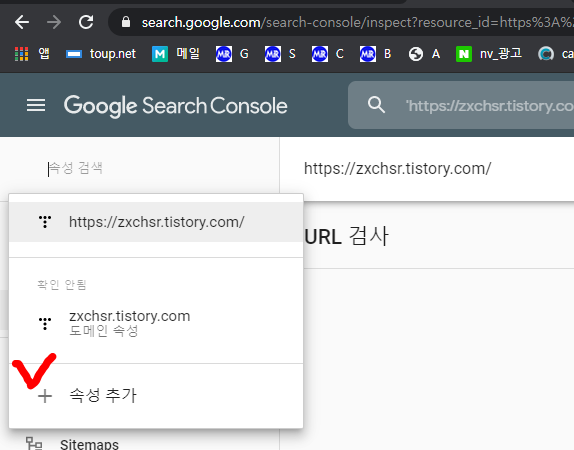Open the 메일 bookmark
Image resolution: width=574 pixels, height=450 pixels.
coord(176,54)
